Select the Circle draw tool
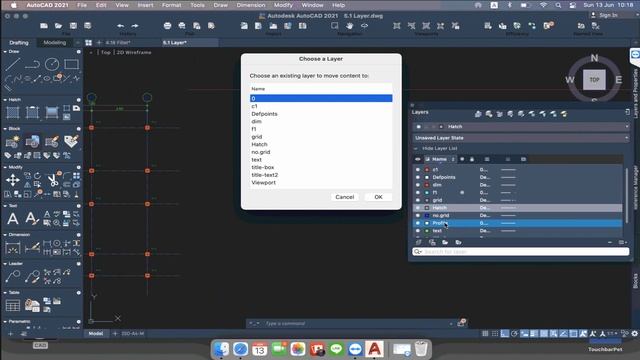The height and width of the screenshot is (360, 640). (52, 64)
